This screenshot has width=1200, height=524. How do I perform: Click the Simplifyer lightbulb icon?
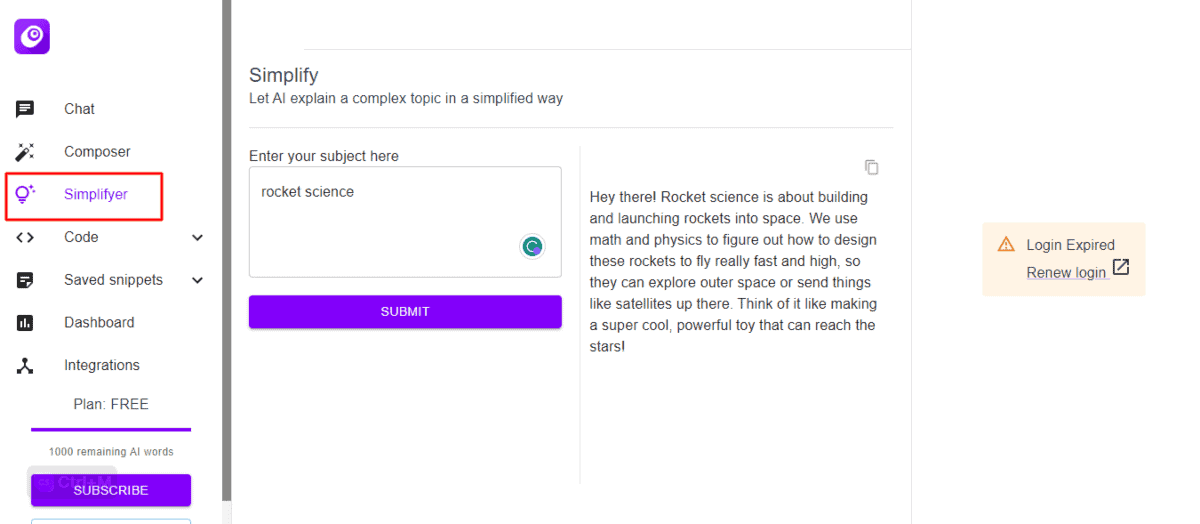(x=25, y=194)
